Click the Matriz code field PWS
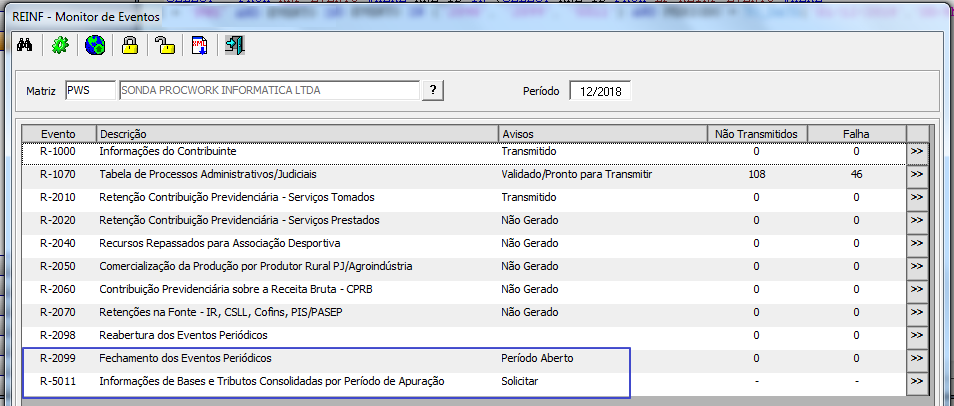 click(x=90, y=91)
